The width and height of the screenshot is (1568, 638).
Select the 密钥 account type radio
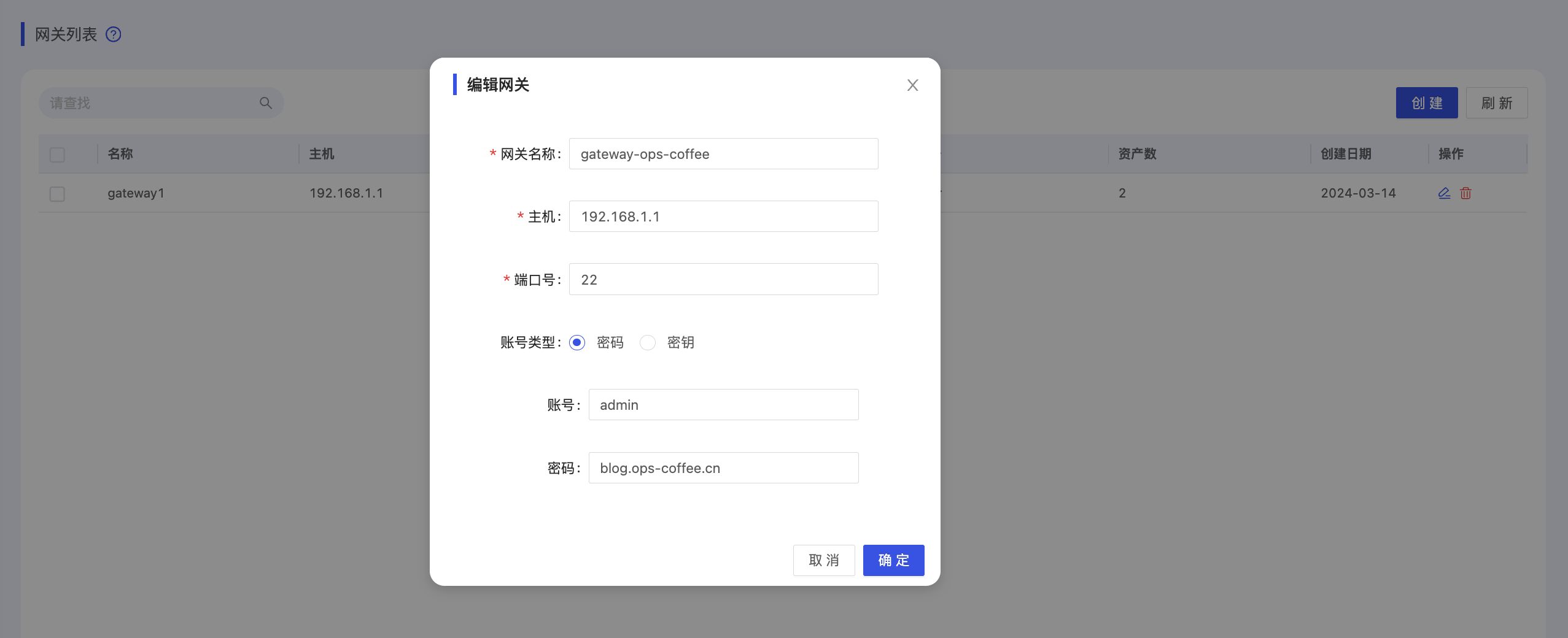648,342
